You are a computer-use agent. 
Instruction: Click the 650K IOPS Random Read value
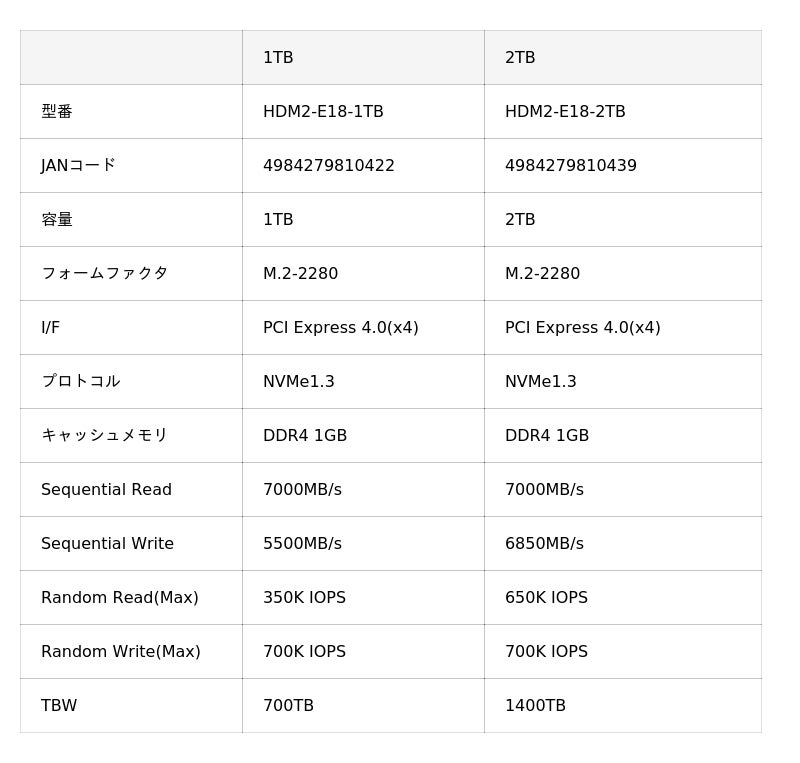[x=546, y=598]
